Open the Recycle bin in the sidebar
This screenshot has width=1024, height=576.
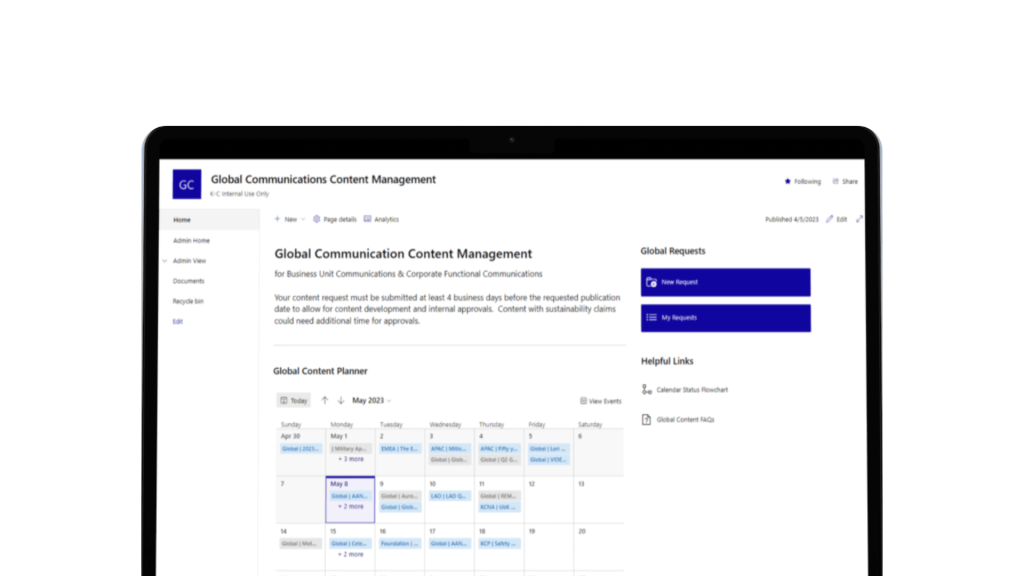(188, 301)
